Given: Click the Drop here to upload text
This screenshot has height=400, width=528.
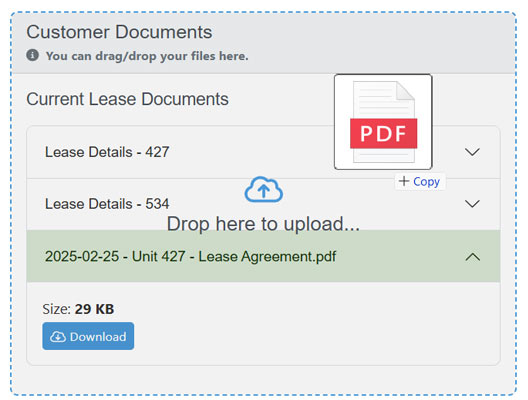Looking at the screenshot, I should 263,224.
